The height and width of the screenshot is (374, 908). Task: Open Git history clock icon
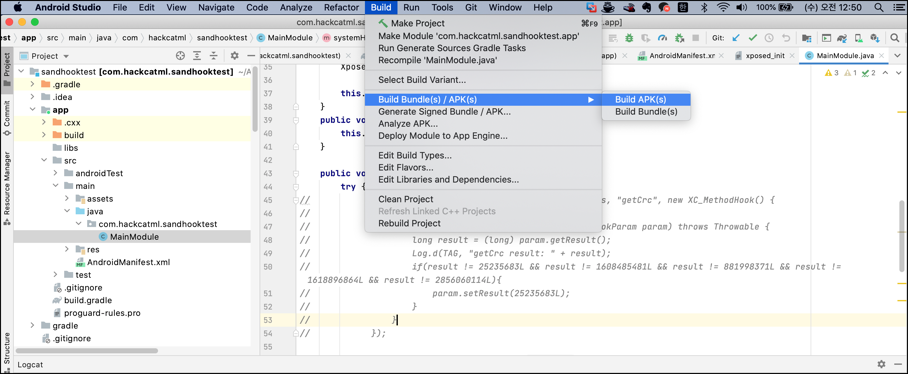(x=769, y=38)
